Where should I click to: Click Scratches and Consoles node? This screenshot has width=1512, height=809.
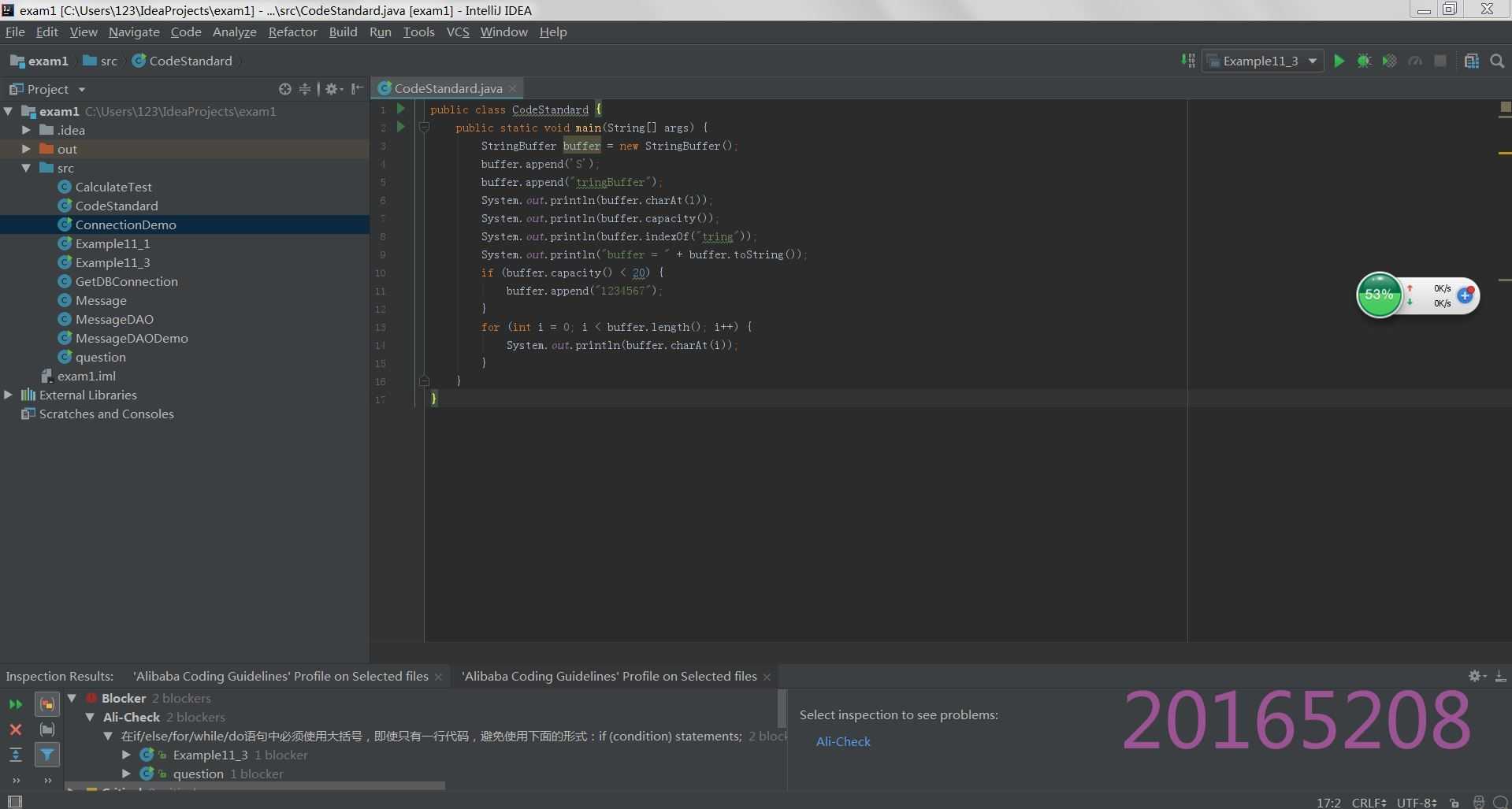click(106, 414)
